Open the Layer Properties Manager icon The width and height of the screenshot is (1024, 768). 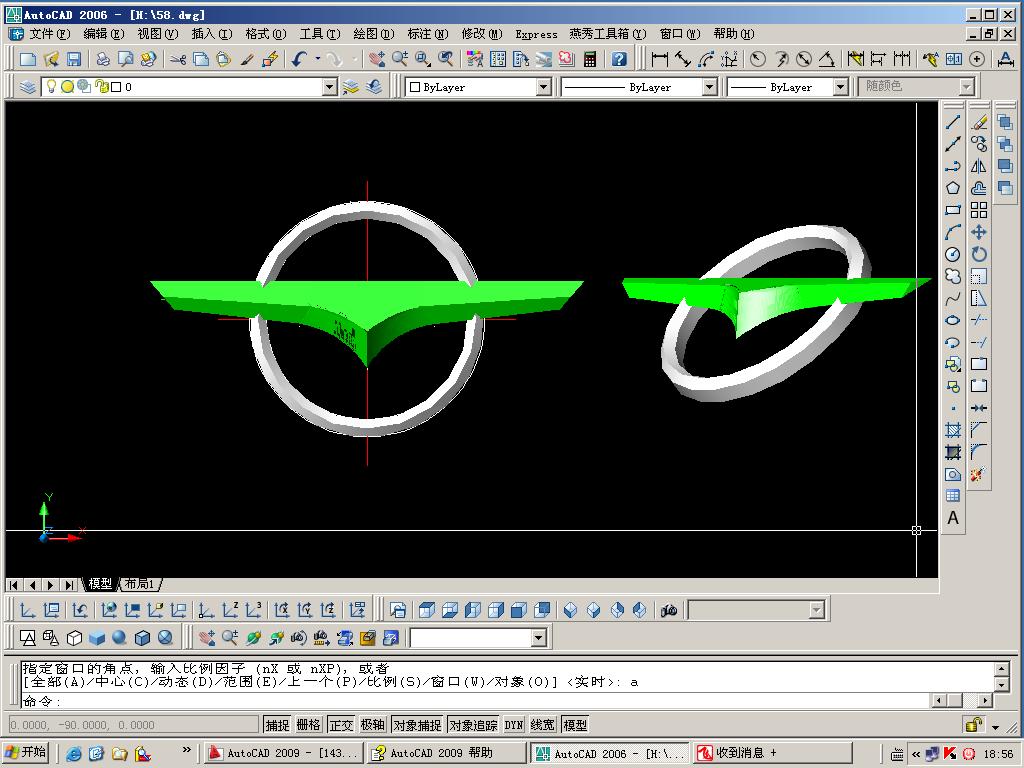(27, 87)
